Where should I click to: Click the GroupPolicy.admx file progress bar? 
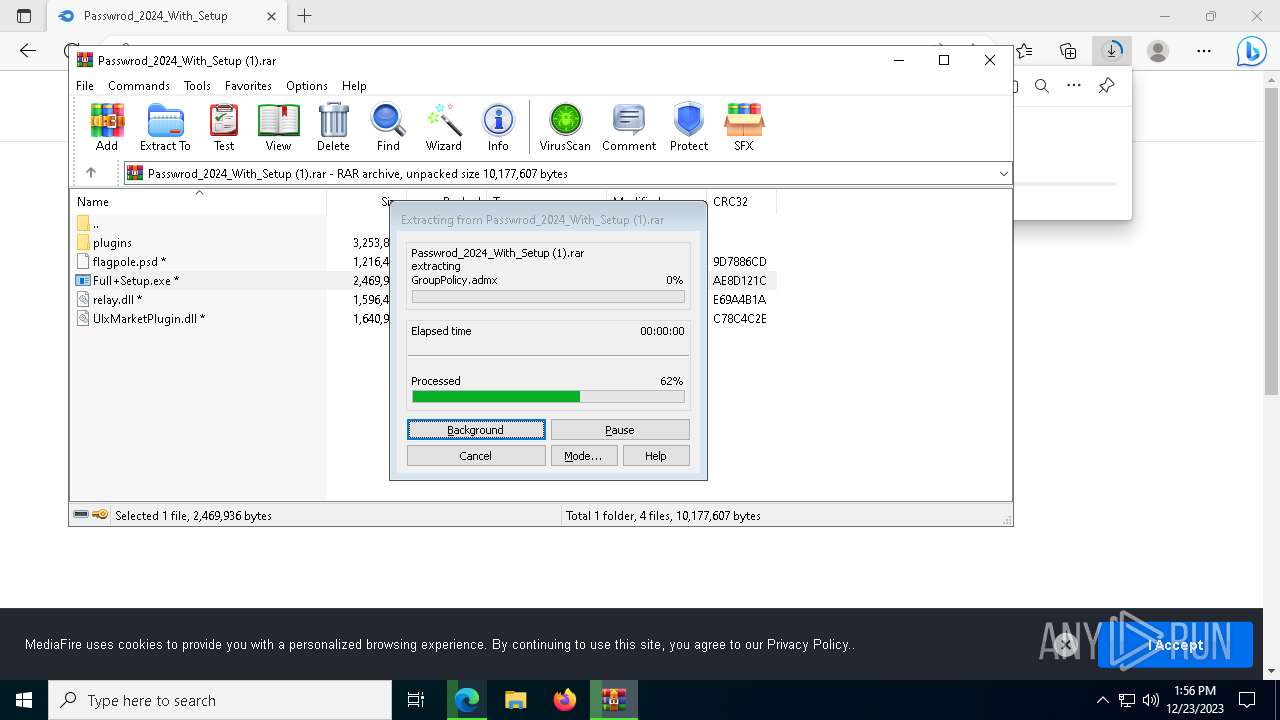[548, 297]
